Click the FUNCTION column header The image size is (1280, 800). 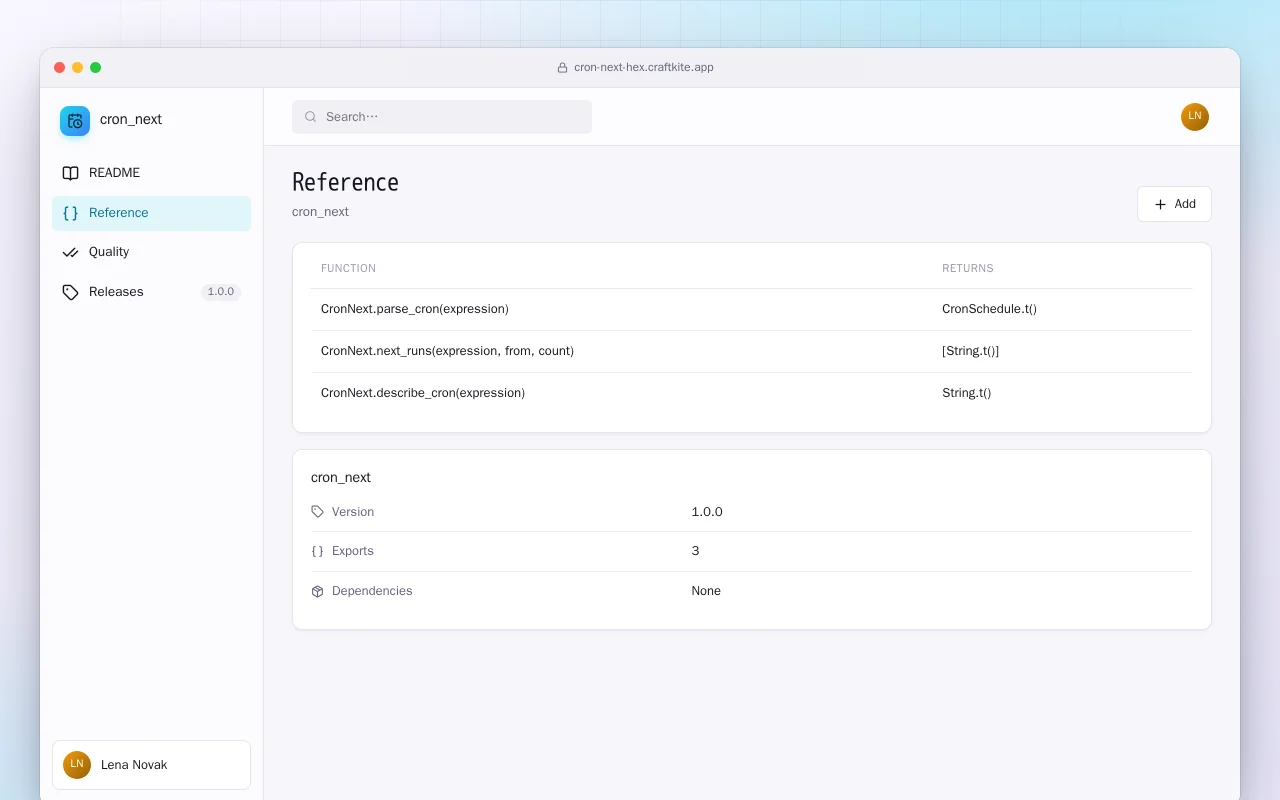tap(348, 268)
